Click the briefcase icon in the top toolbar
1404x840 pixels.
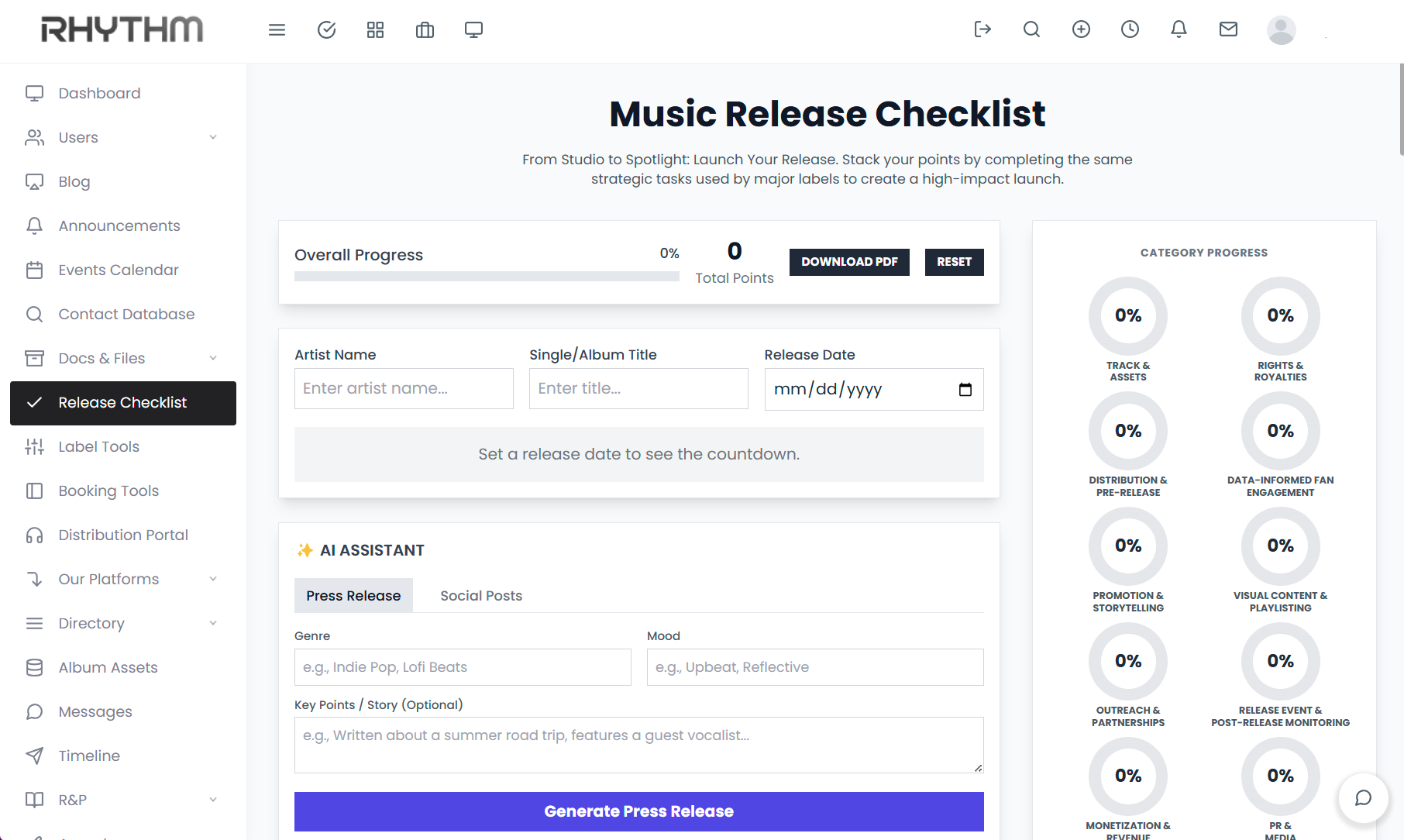pos(425,29)
